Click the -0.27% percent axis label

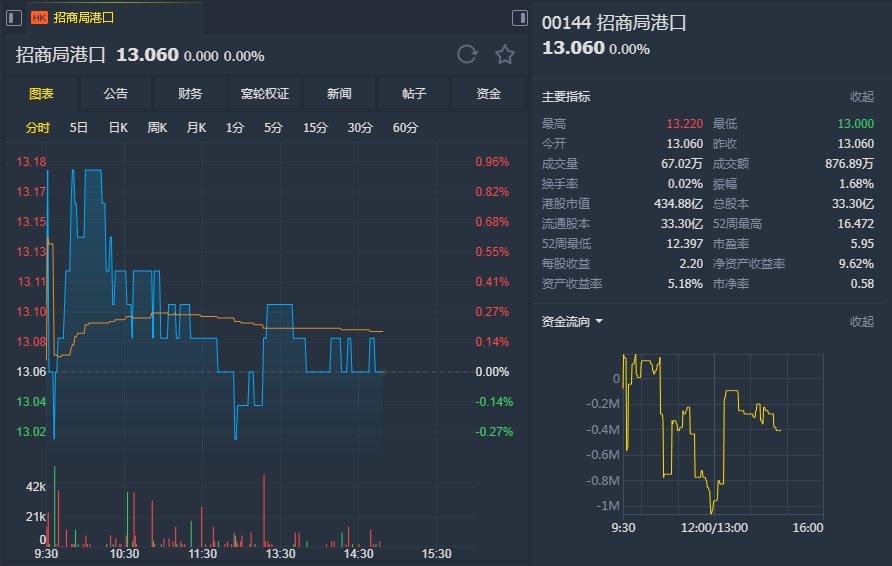(x=494, y=432)
